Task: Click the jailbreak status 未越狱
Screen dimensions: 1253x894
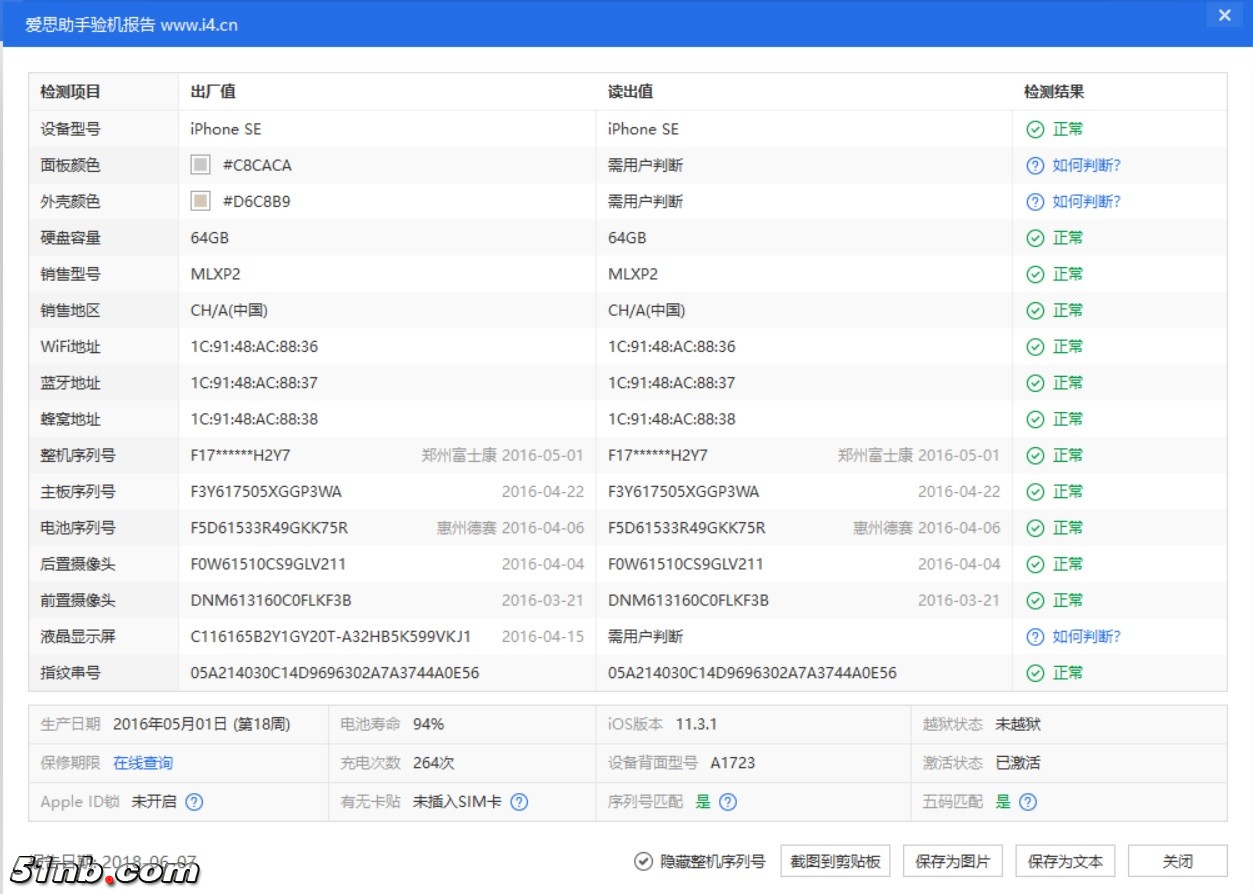Action: click(1018, 724)
